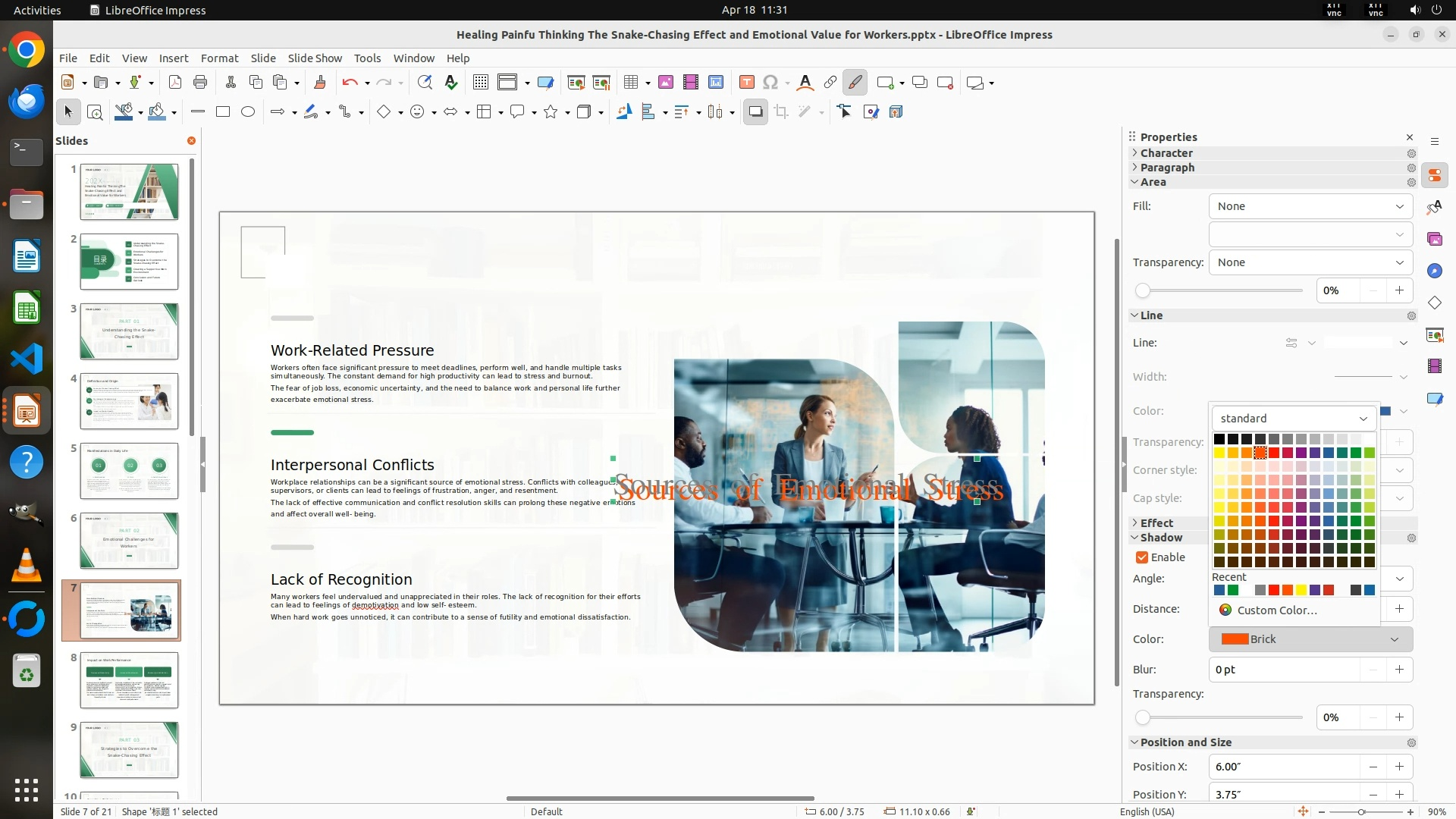
Task: Click the Insert Image icon
Action: [666, 83]
